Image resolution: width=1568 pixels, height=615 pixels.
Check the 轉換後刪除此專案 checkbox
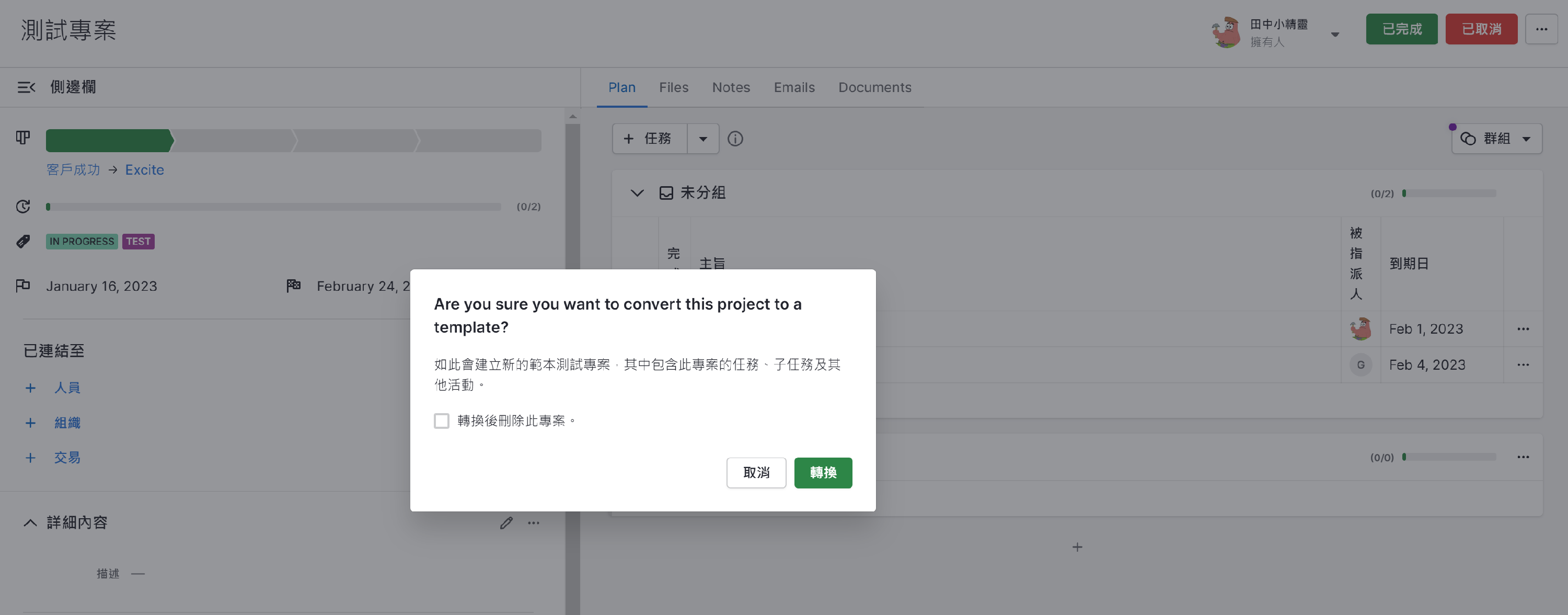[x=441, y=421]
